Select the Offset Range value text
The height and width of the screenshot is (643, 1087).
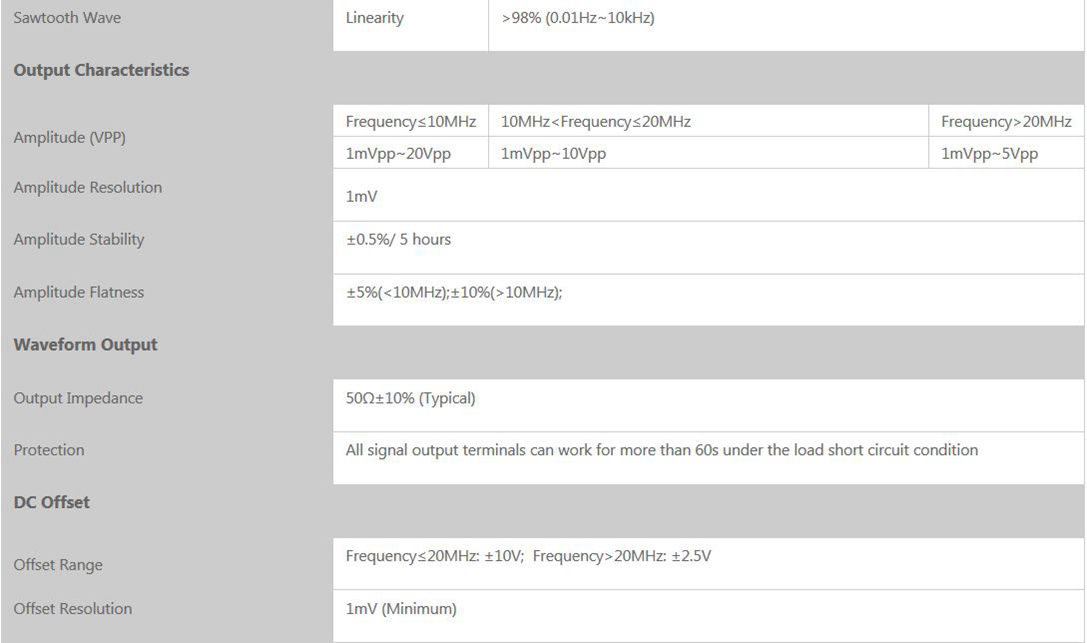[528, 556]
